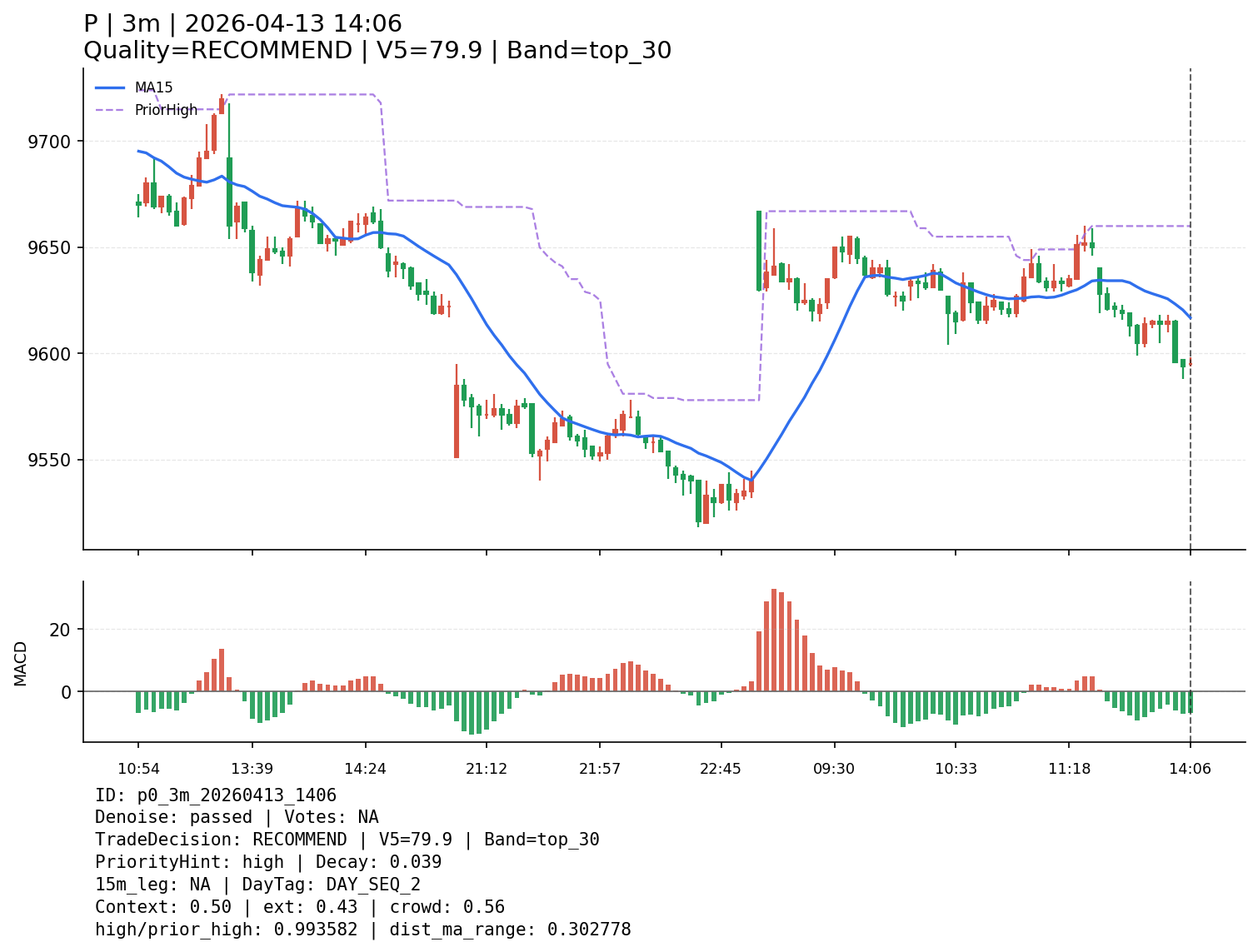Select the 9600 price axis label
The image size is (1258, 952).
[49, 354]
